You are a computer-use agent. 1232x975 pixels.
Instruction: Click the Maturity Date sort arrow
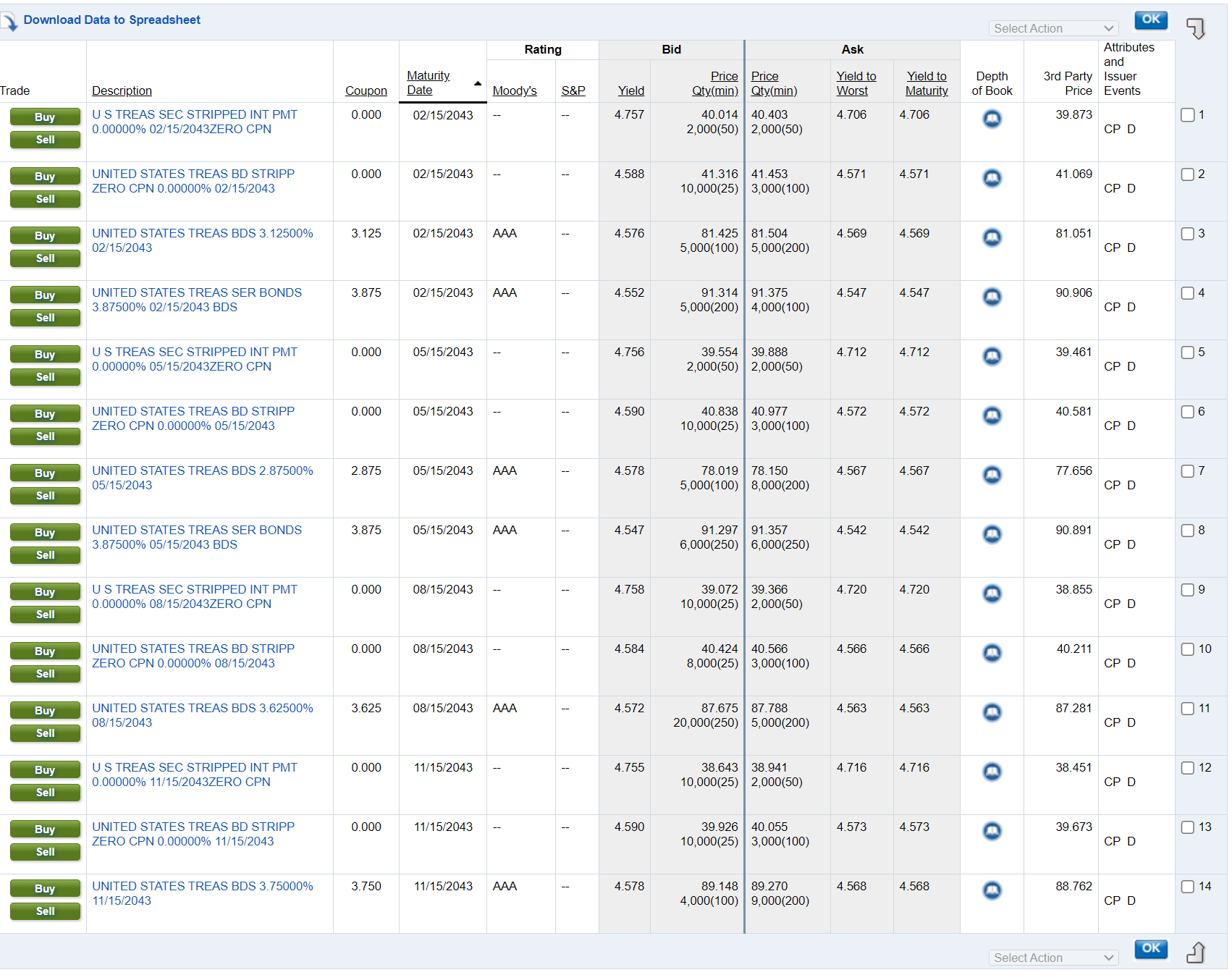pyautogui.click(x=478, y=83)
